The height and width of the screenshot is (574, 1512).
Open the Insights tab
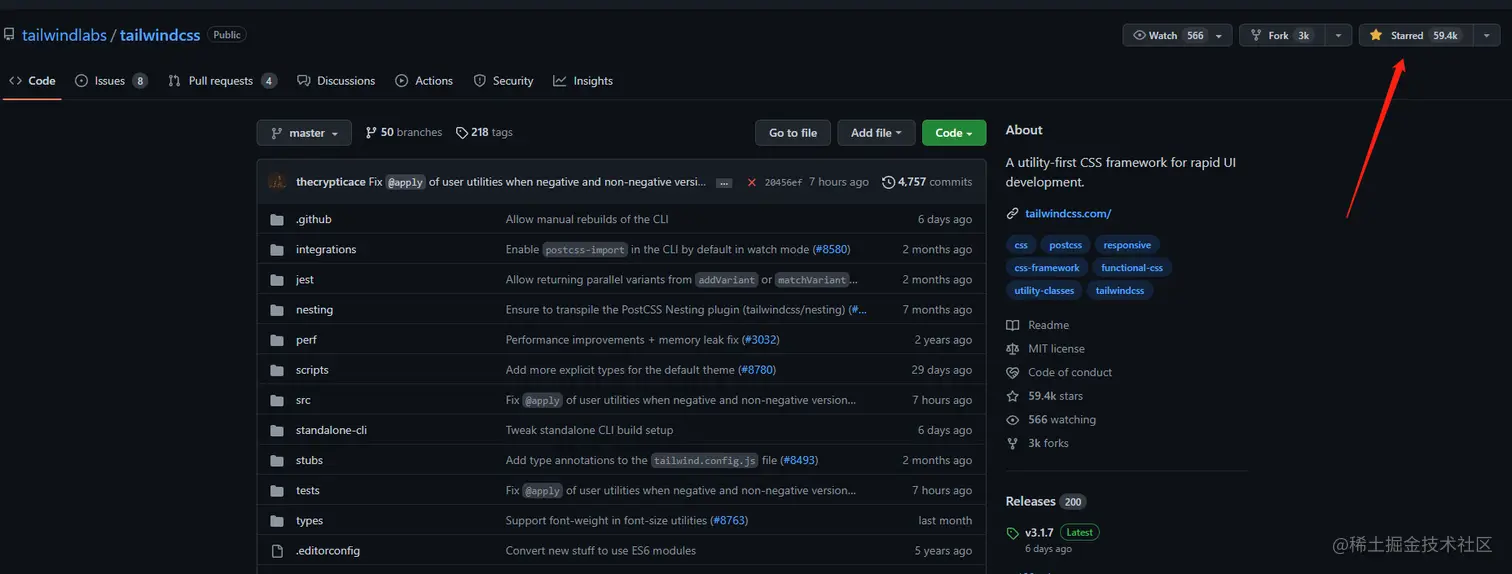tap(583, 81)
